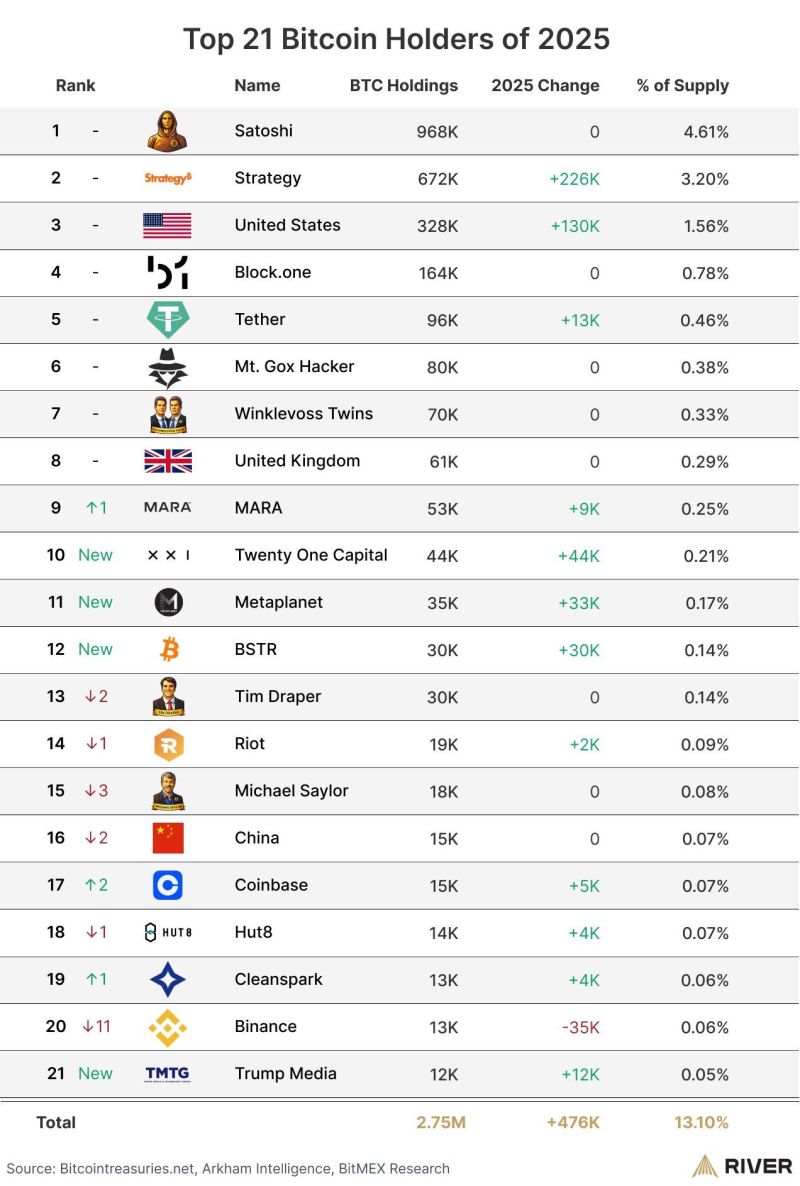Click the Winklevoss Twins portrait
The height and width of the screenshot is (1186, 800).
coord(167,414)
